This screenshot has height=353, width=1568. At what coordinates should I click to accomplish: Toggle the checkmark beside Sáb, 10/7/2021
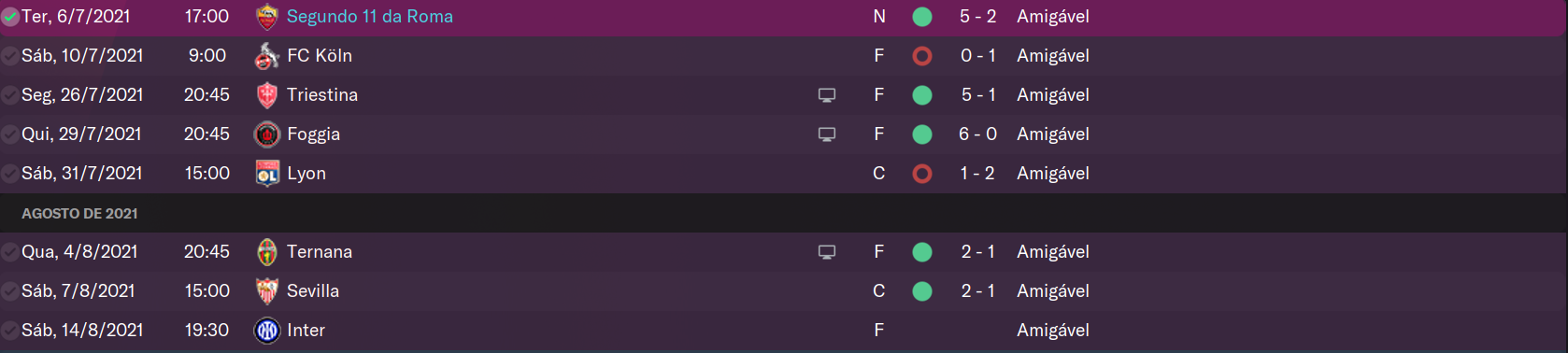point(10,56)
